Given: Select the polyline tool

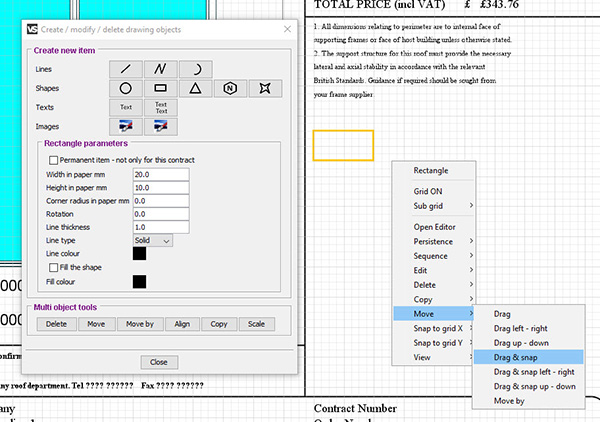Looking at the screenshot, I should [x=160, y=69].
